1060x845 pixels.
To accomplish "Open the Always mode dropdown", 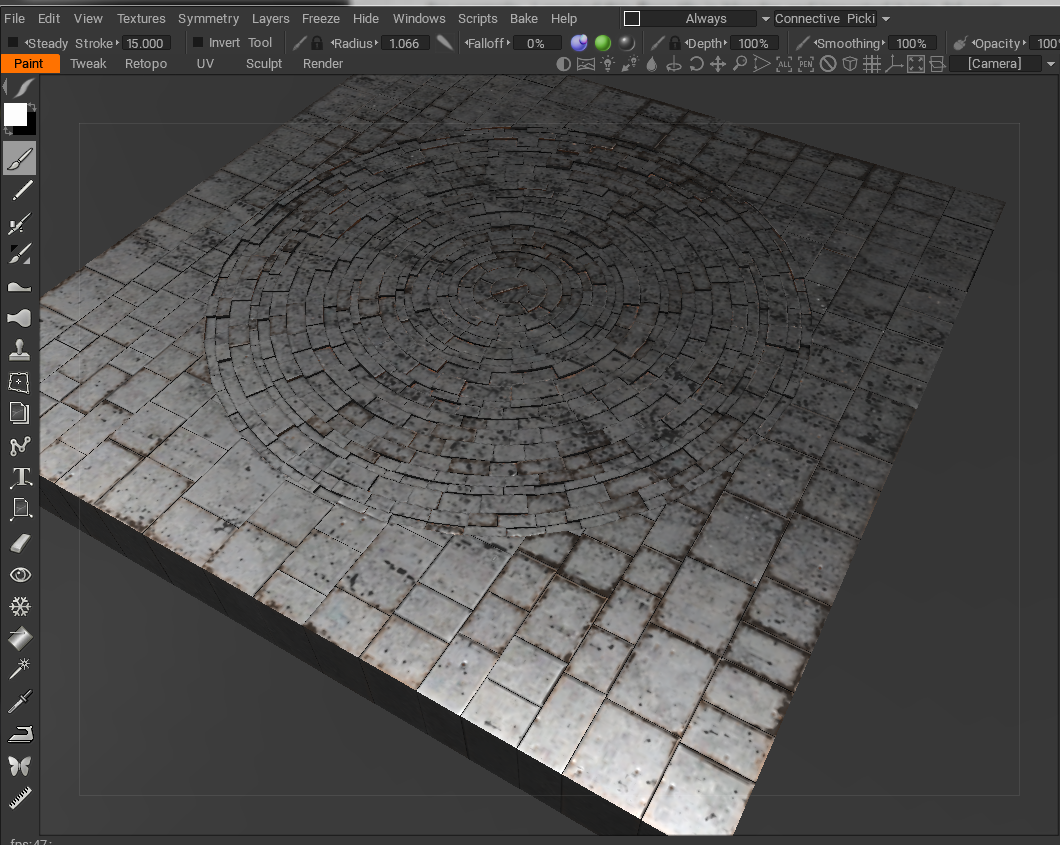I will (x=765, y=18).
